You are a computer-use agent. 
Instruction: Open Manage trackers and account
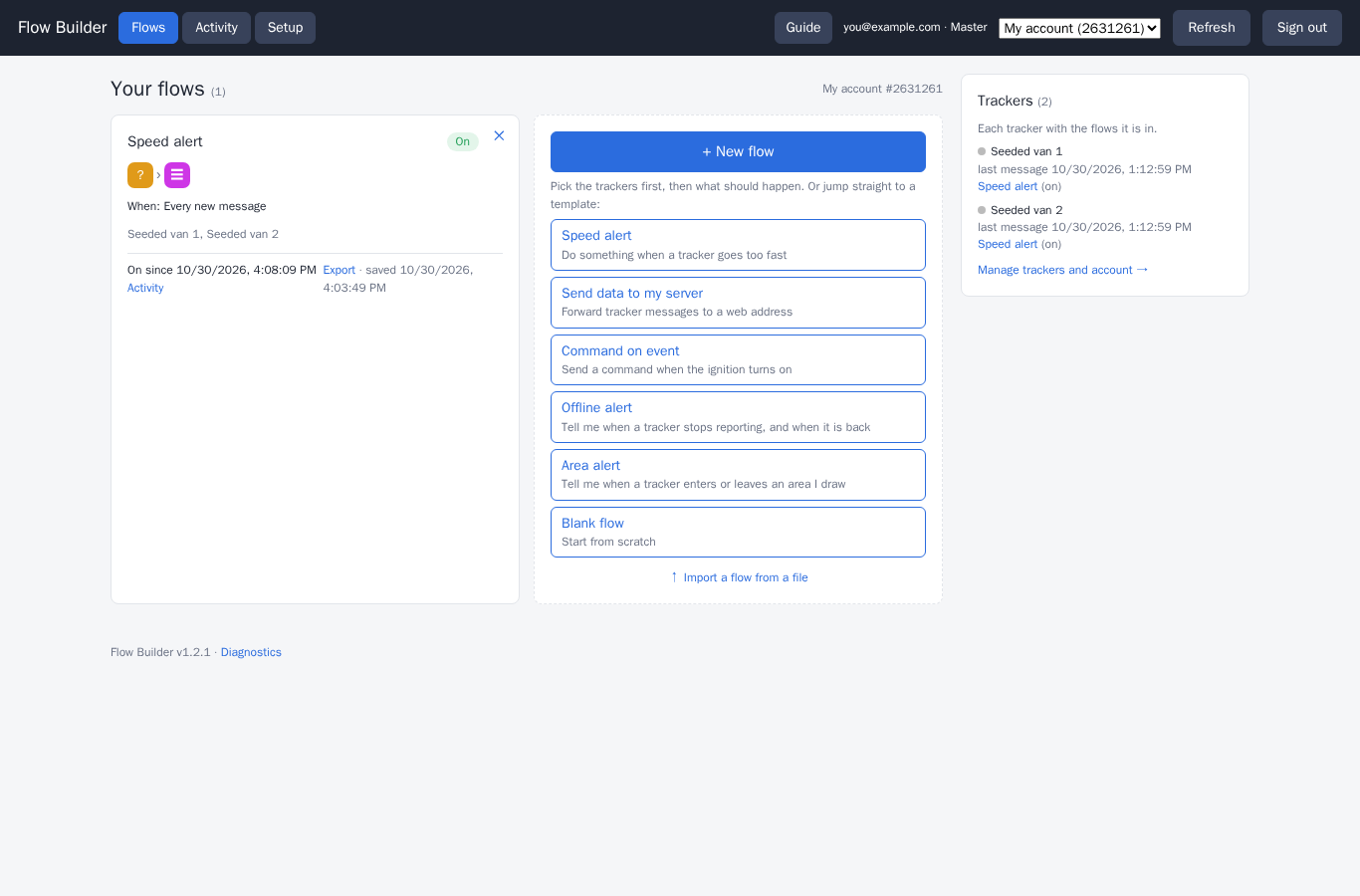[x=1062, y=270]
